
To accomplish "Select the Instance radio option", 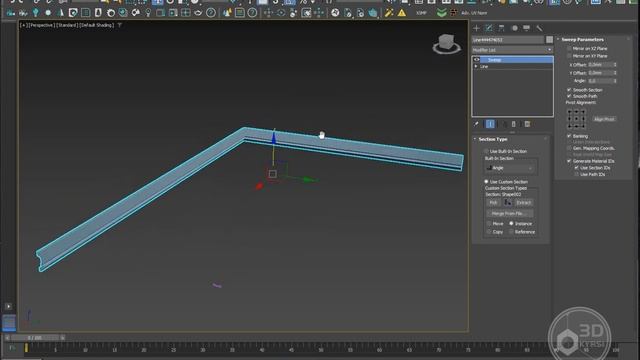I will [511, 224].
